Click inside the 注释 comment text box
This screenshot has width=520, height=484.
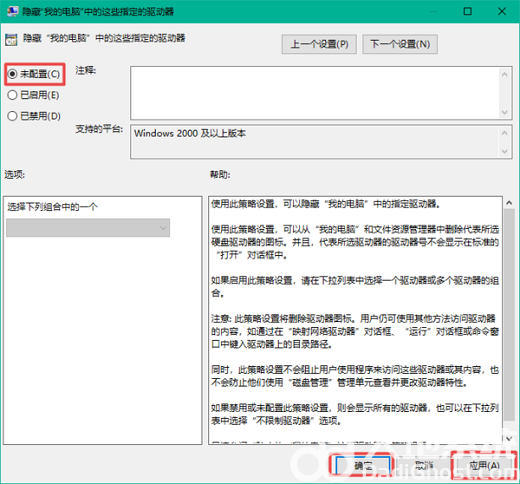[315, 93]
